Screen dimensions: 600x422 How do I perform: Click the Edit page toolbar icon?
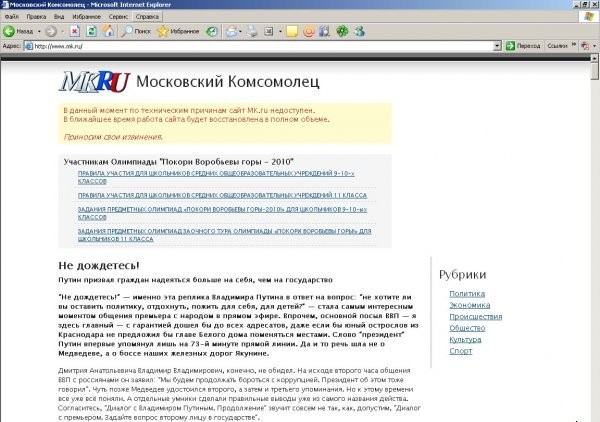[x=269, y=31]
